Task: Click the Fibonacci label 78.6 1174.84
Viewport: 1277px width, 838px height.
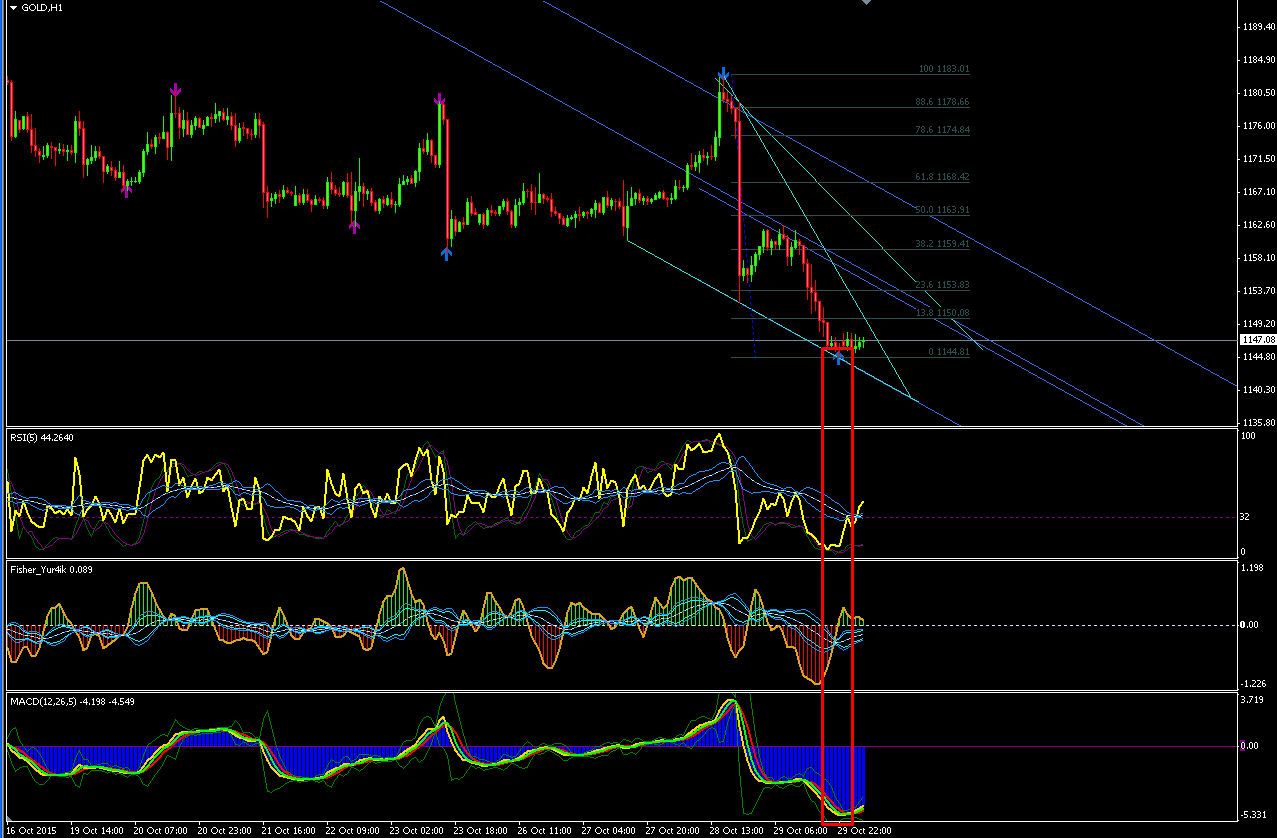Action: (942, 130)
